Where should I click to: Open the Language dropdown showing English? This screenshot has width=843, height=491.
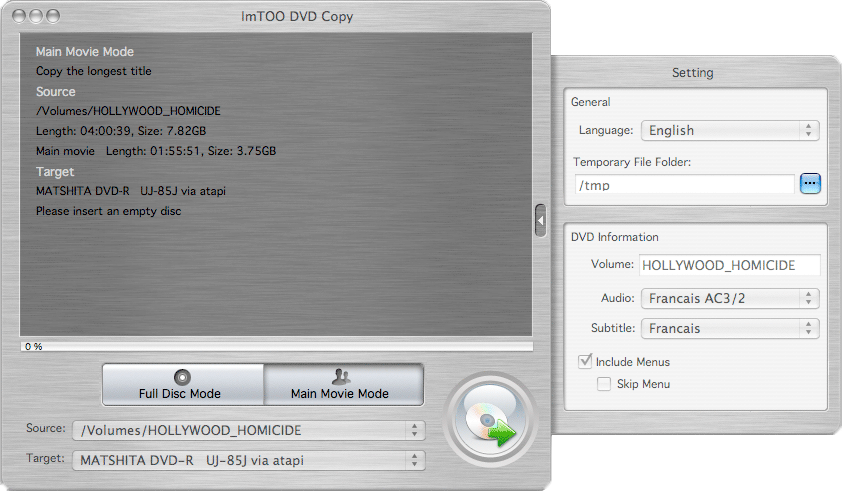(x=730, y=131)
